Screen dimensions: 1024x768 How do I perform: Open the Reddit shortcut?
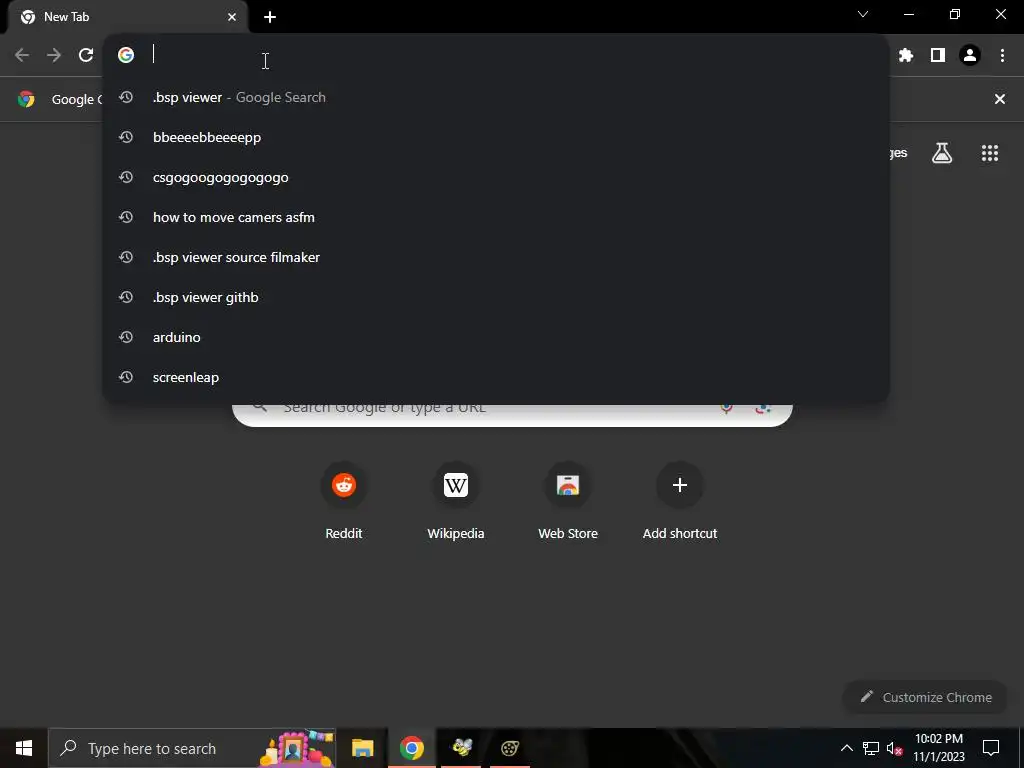tap(344, 502)
